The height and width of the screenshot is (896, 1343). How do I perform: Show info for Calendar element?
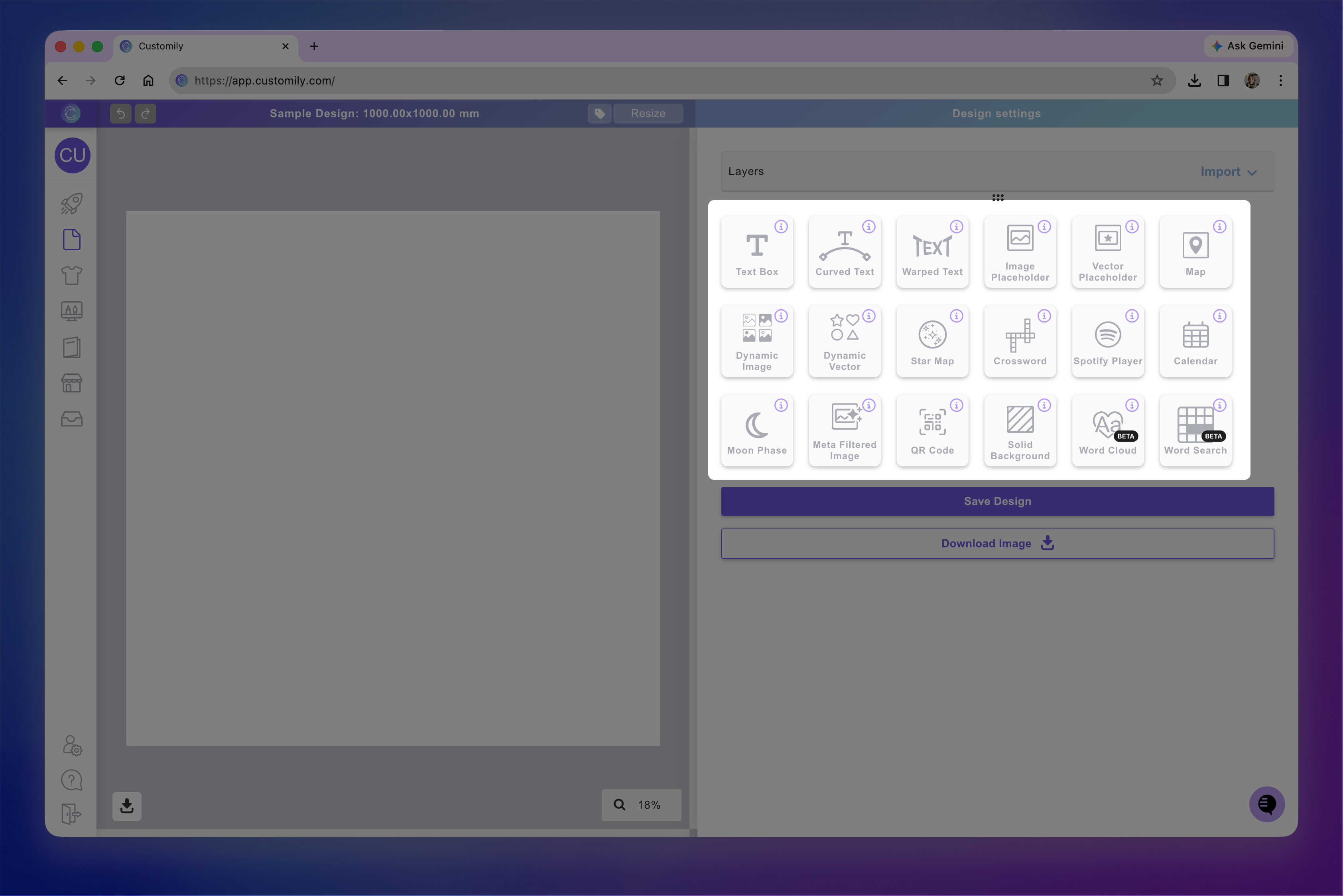tap(1219, 316)
